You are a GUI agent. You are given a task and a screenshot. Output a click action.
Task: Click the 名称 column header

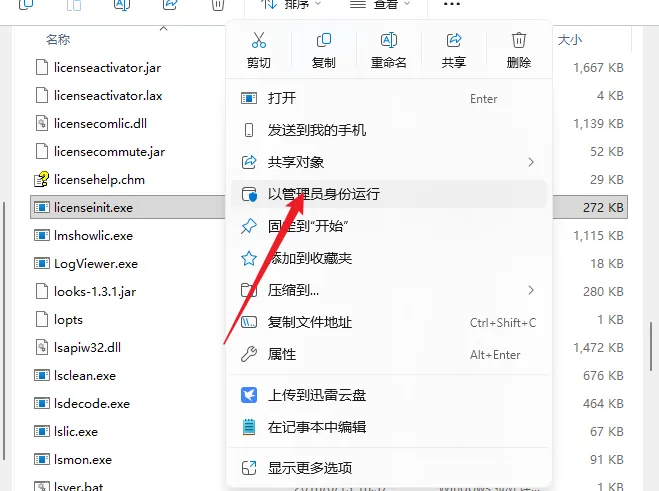coord(58,40)
